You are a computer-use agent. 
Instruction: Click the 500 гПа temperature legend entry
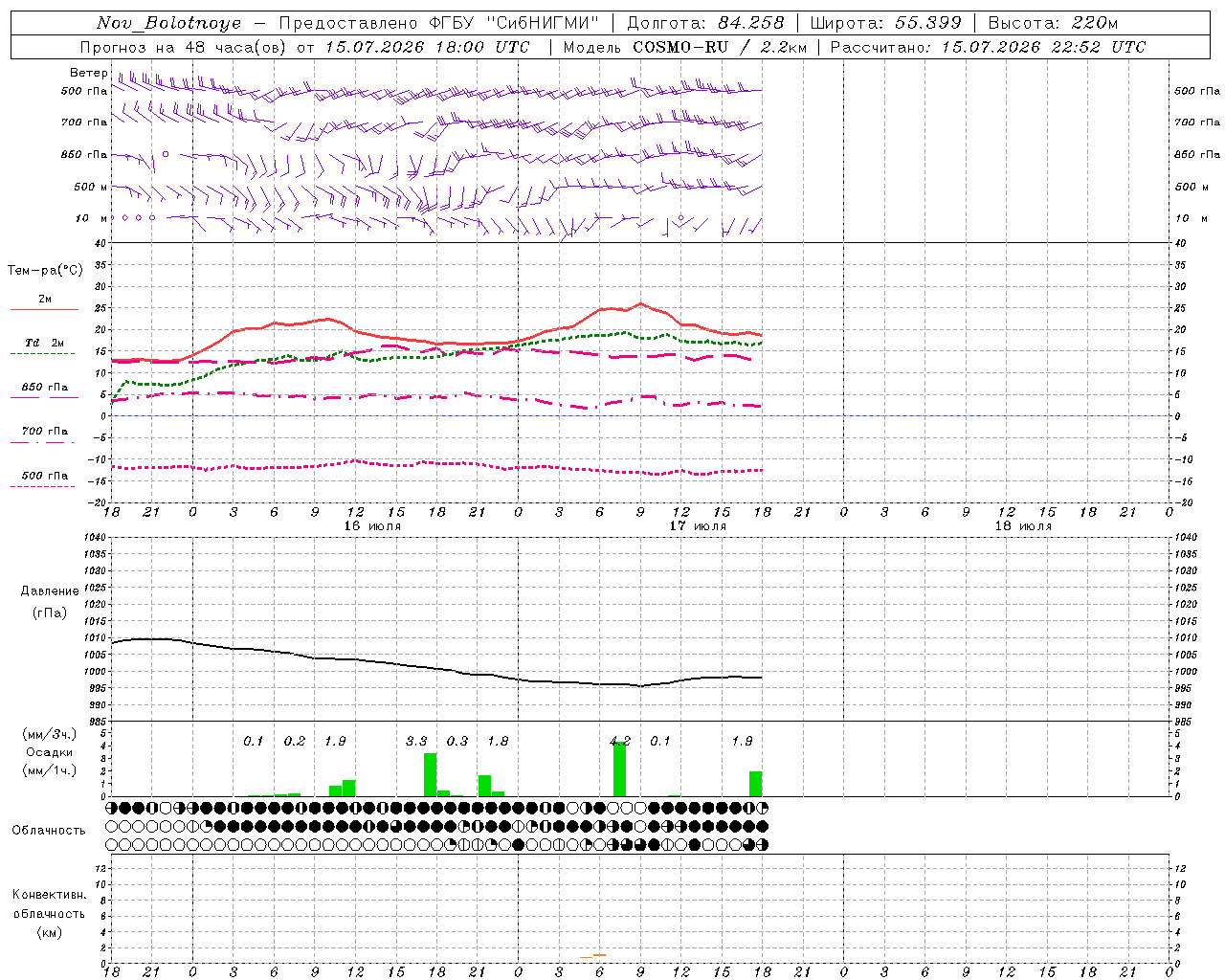(x=44, y=480)
